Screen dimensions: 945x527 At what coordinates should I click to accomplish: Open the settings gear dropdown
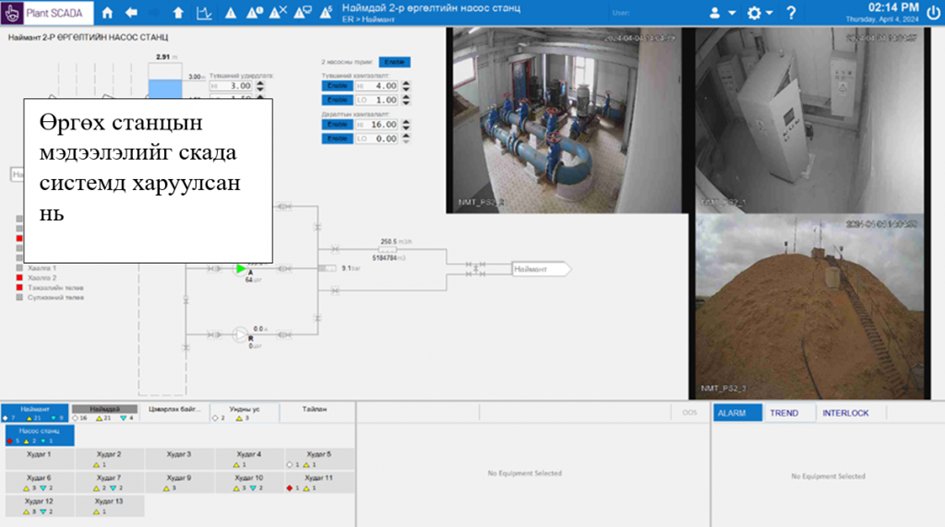pyautogui.click(x=759, y=13)
